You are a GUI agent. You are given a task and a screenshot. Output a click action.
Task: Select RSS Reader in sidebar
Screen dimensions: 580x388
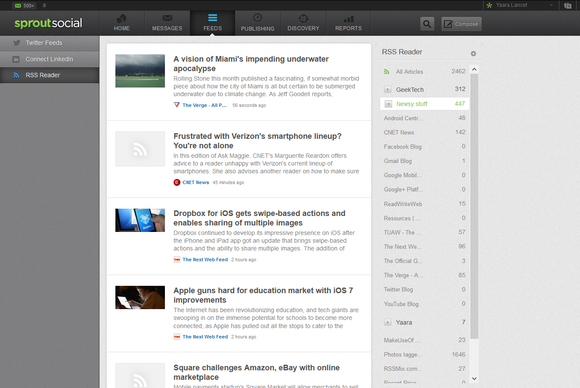tap(50, 75)
